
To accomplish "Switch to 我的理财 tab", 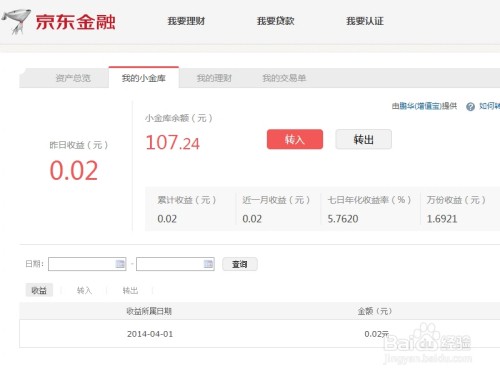I will click(214, 78).
